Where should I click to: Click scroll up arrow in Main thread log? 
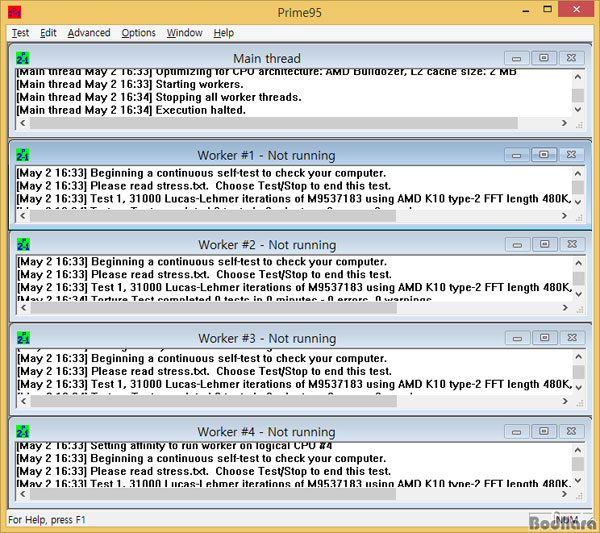578,77
